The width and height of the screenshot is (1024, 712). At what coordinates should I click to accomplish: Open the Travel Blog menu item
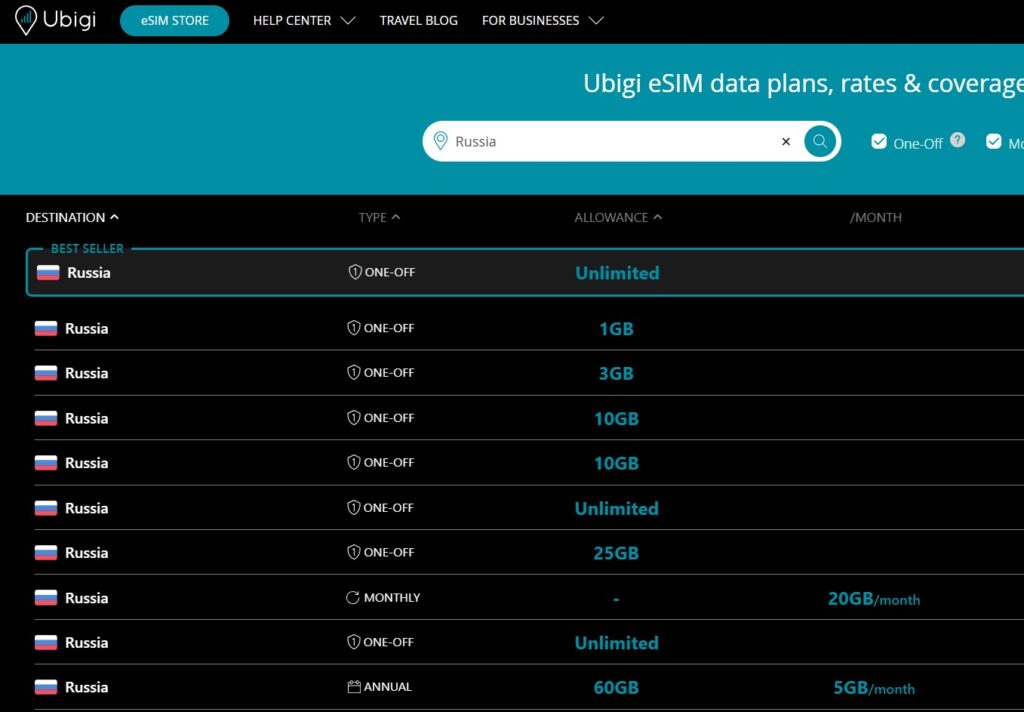point(418,21)
